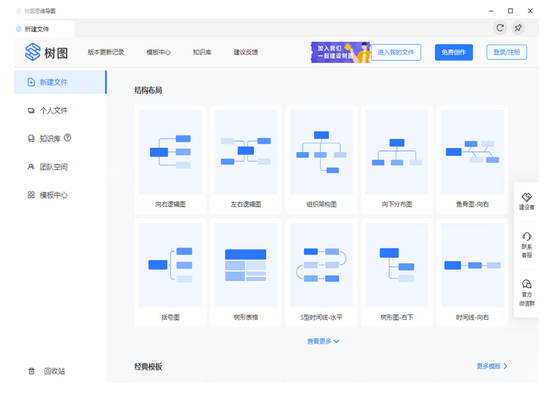Click the 树图 logo icon
The width and height of the screenshot is (557, 399).
(32, 52)
